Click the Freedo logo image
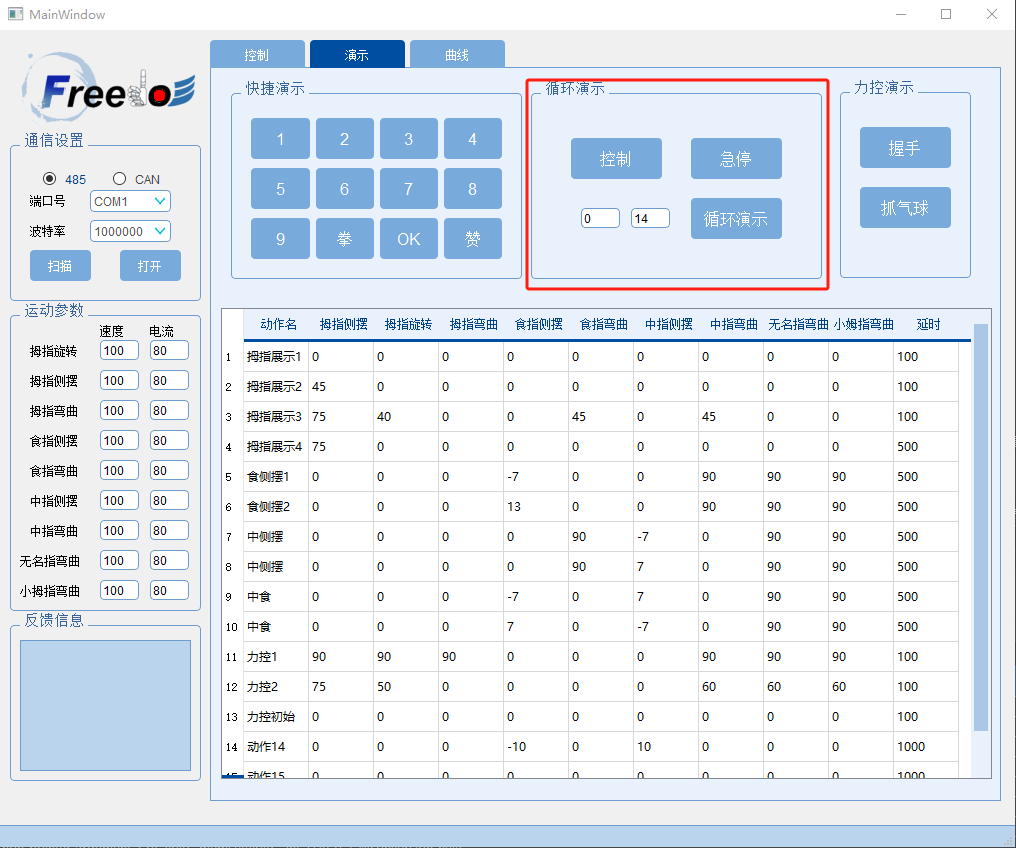 [x=105, y=88]
